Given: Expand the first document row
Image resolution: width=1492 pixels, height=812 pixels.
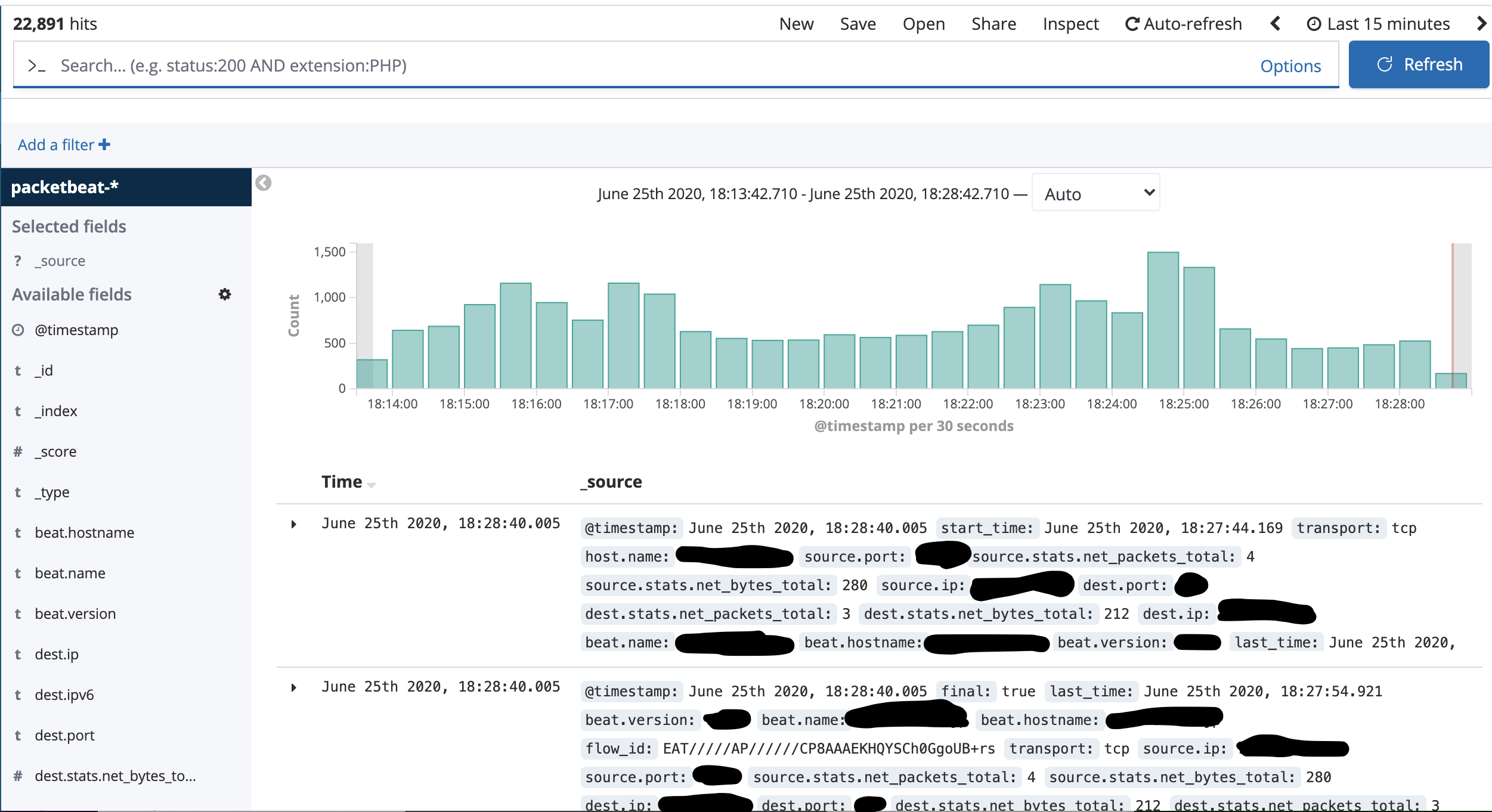Looking at the screenshot, I should pos(293,523).
